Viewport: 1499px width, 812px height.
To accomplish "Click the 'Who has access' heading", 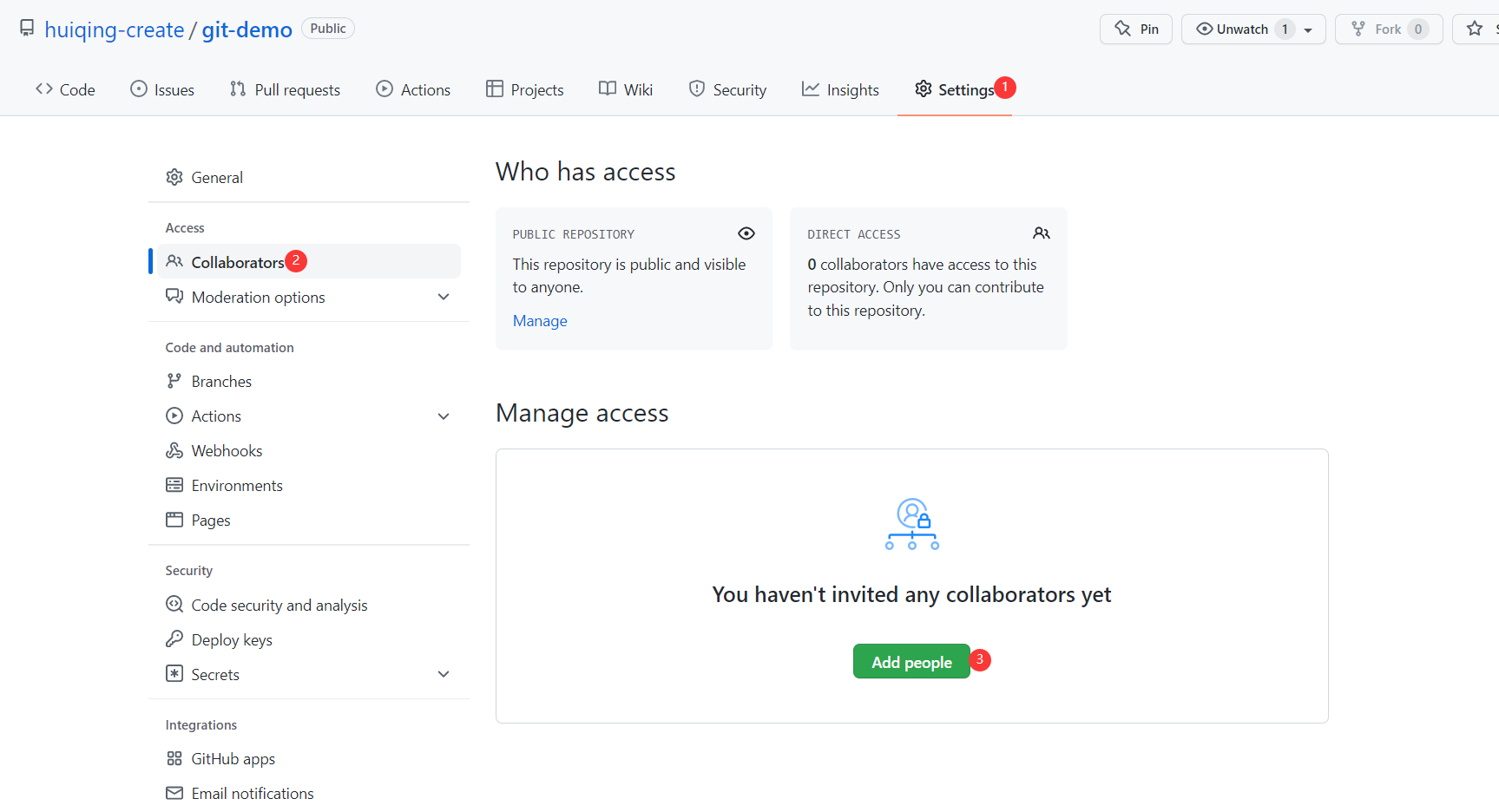I will pyautogui.click(x=585, y=172).
